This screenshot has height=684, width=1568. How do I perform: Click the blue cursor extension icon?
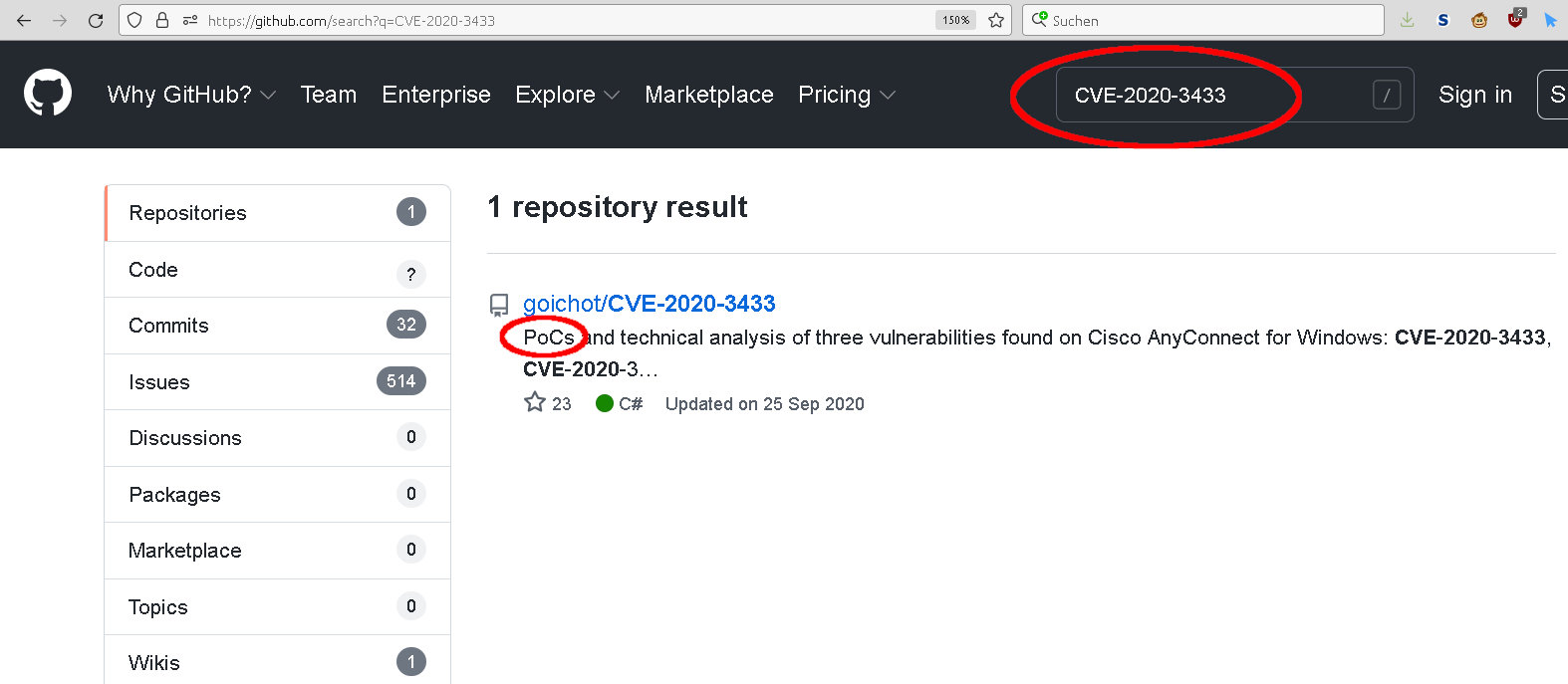click(x=1550, y=20)
